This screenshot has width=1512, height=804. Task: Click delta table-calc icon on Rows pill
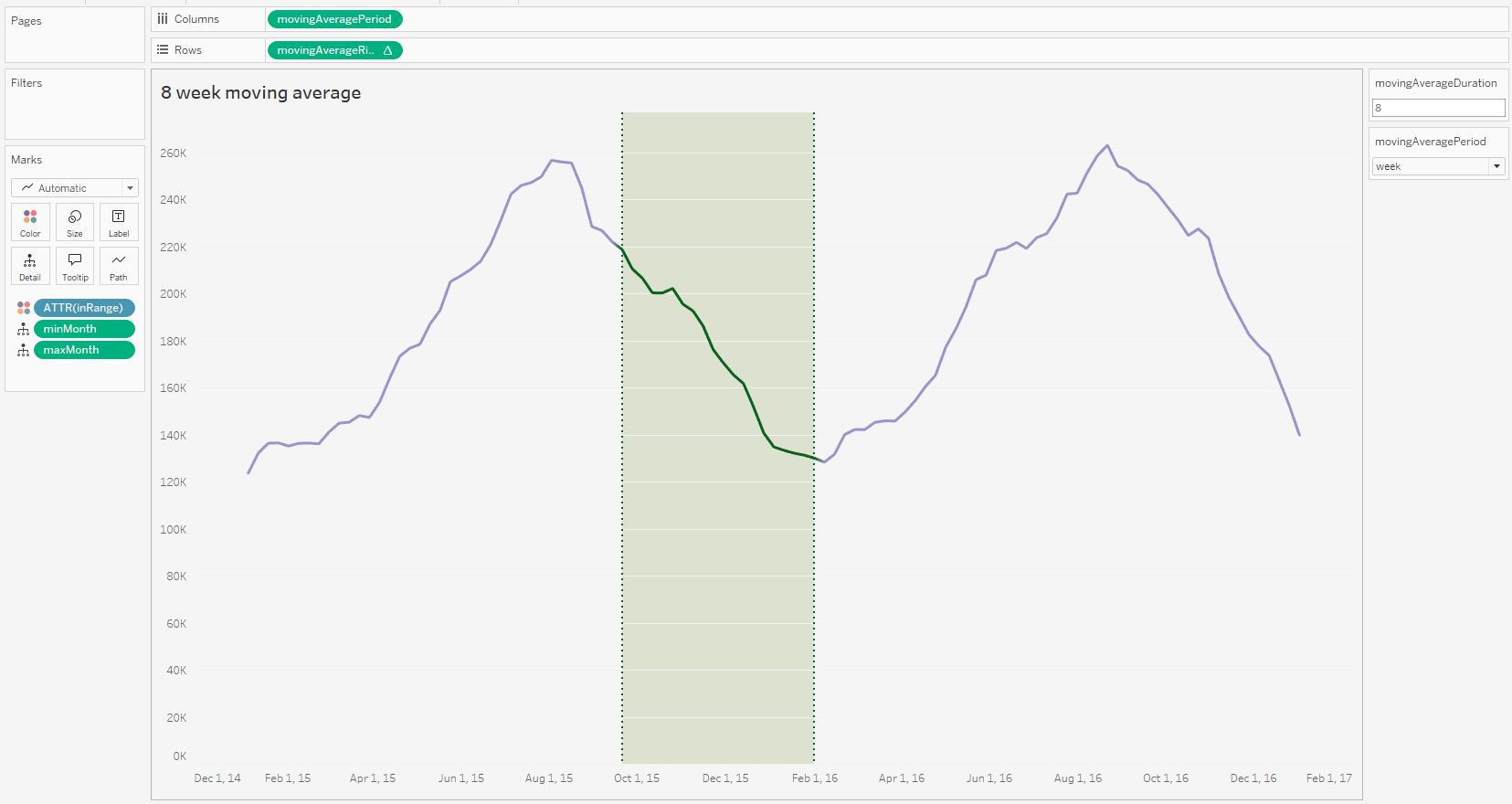tap(388, 50)
